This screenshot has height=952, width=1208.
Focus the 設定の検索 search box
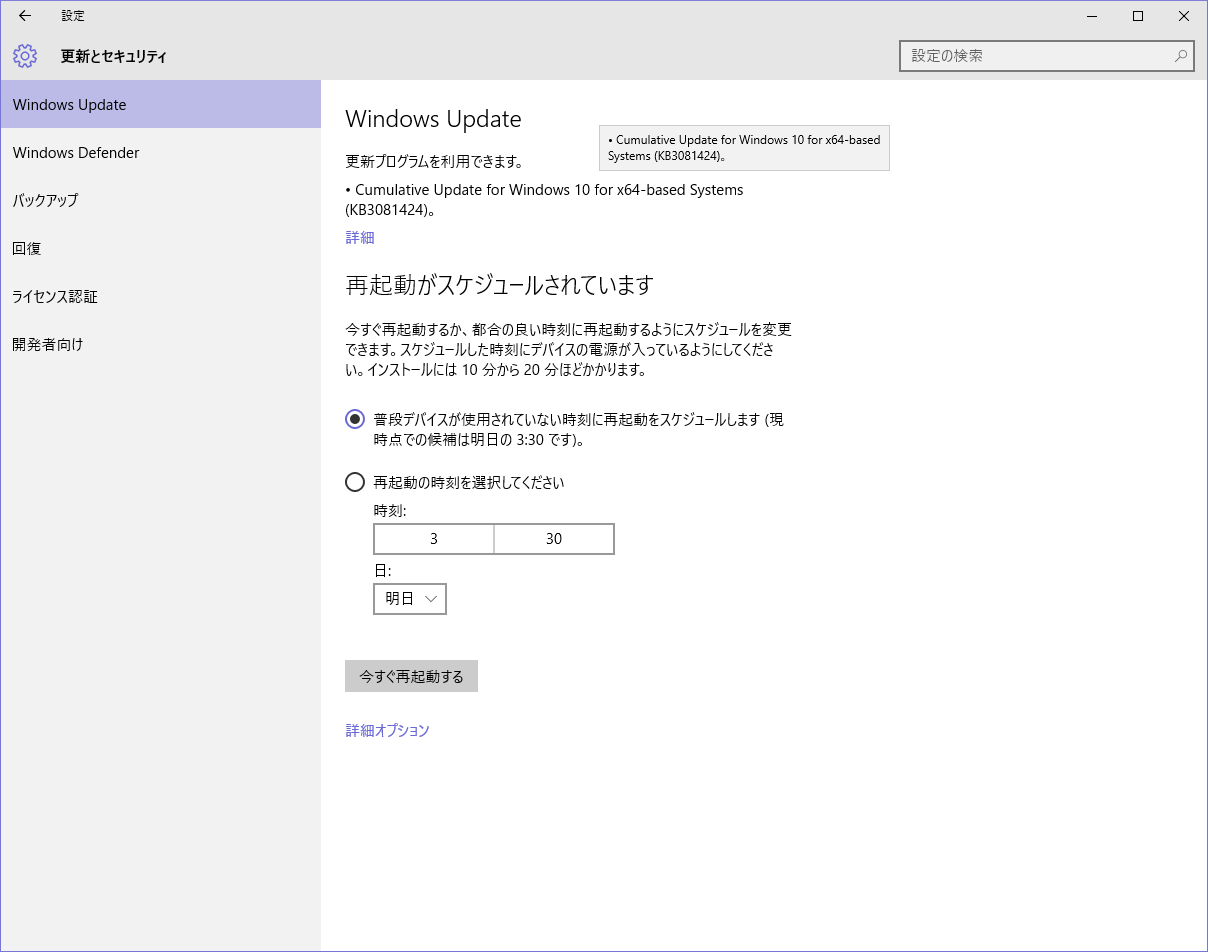click(x=1047, y=56)
